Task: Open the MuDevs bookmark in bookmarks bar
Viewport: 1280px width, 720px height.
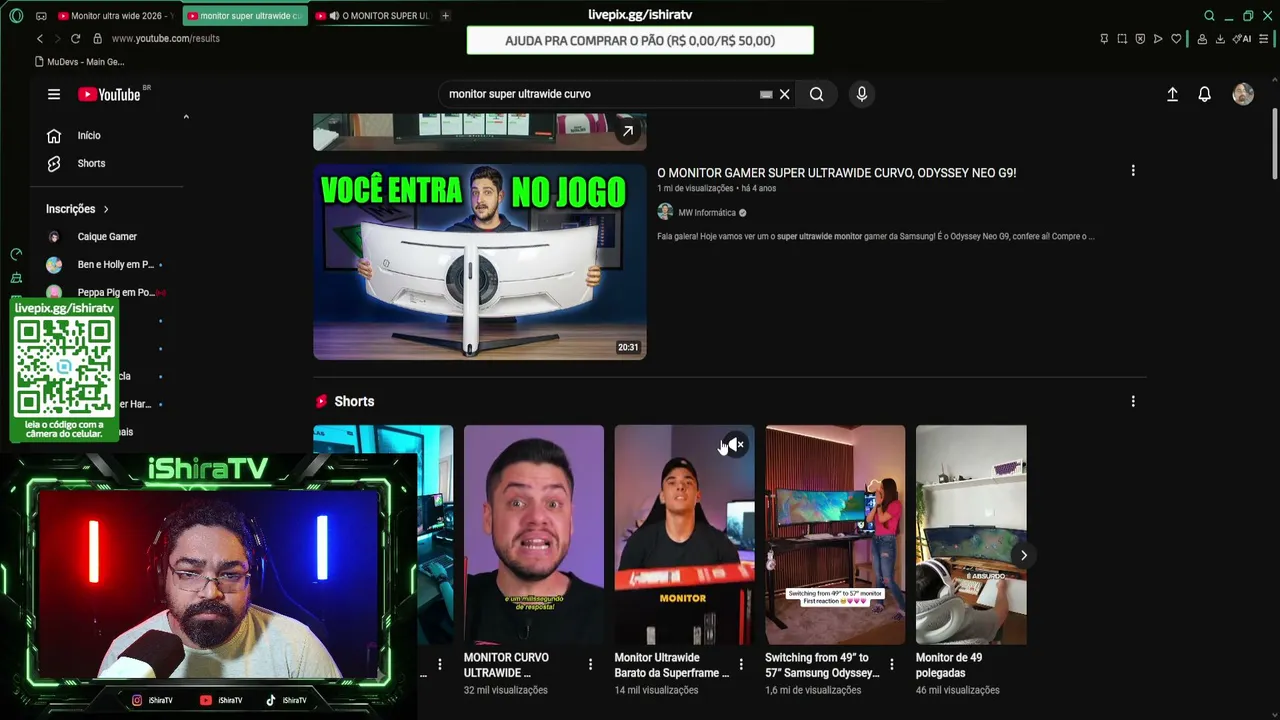Action: pos(79,62)
